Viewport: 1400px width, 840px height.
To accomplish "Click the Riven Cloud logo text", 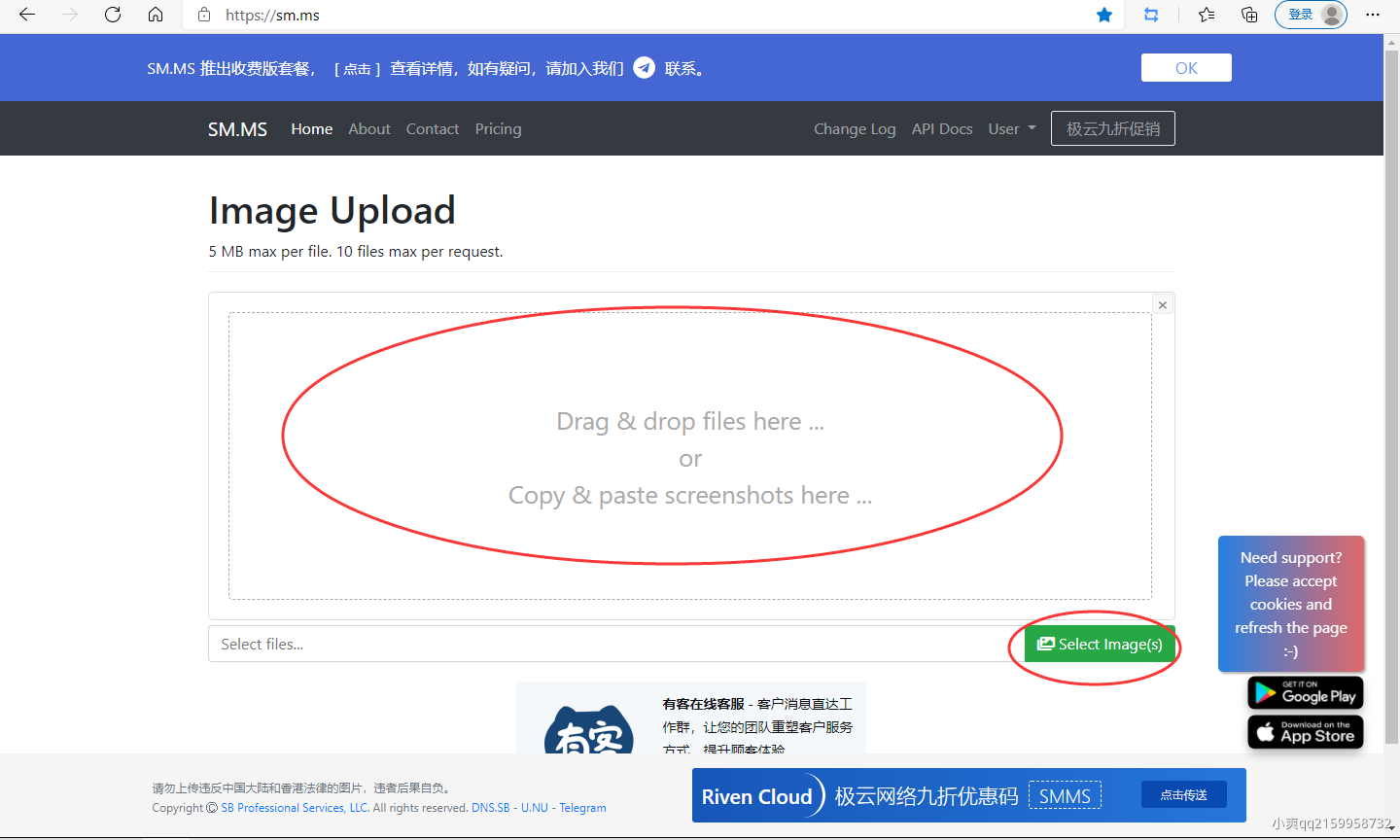I will point(756,797).
